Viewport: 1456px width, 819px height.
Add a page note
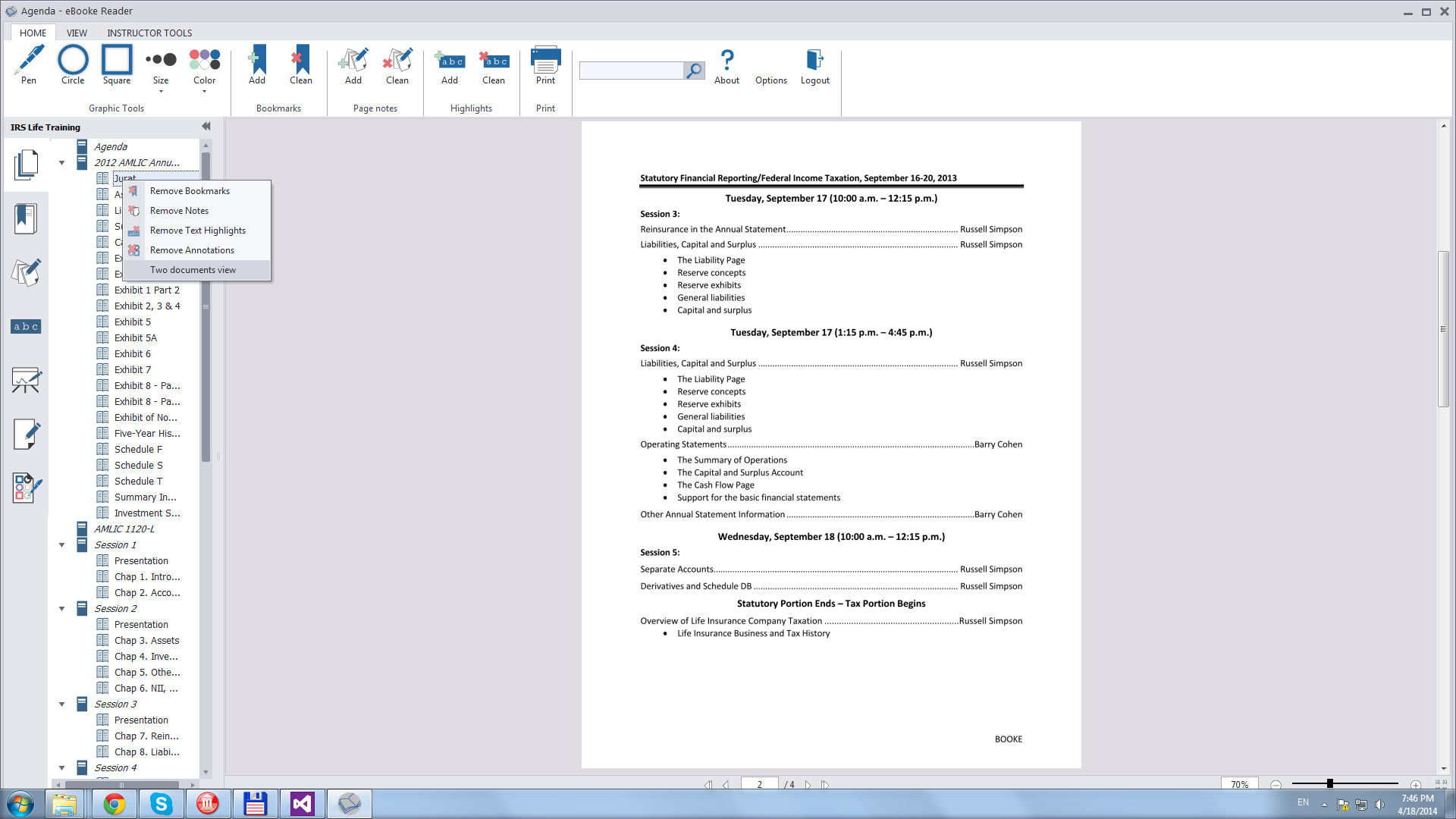[353, 65]
